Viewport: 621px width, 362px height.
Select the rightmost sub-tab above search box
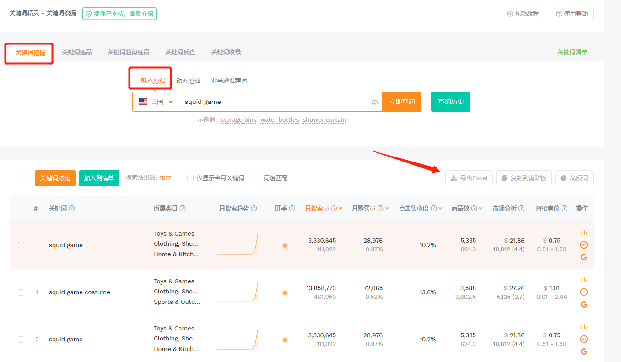[x=229, y=80]
